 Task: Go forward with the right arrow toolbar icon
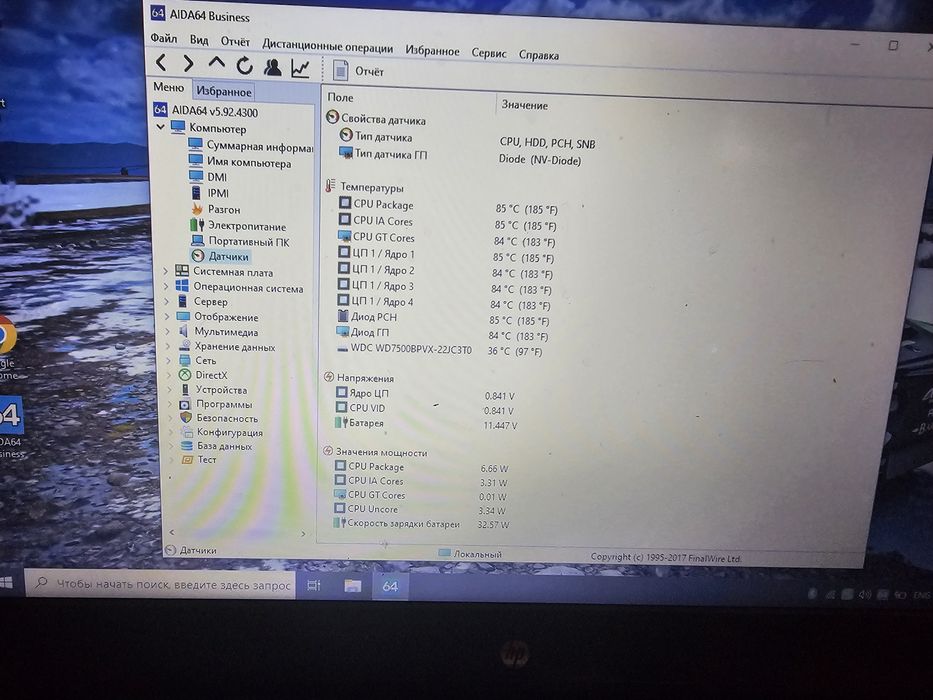tap(189, 63)
